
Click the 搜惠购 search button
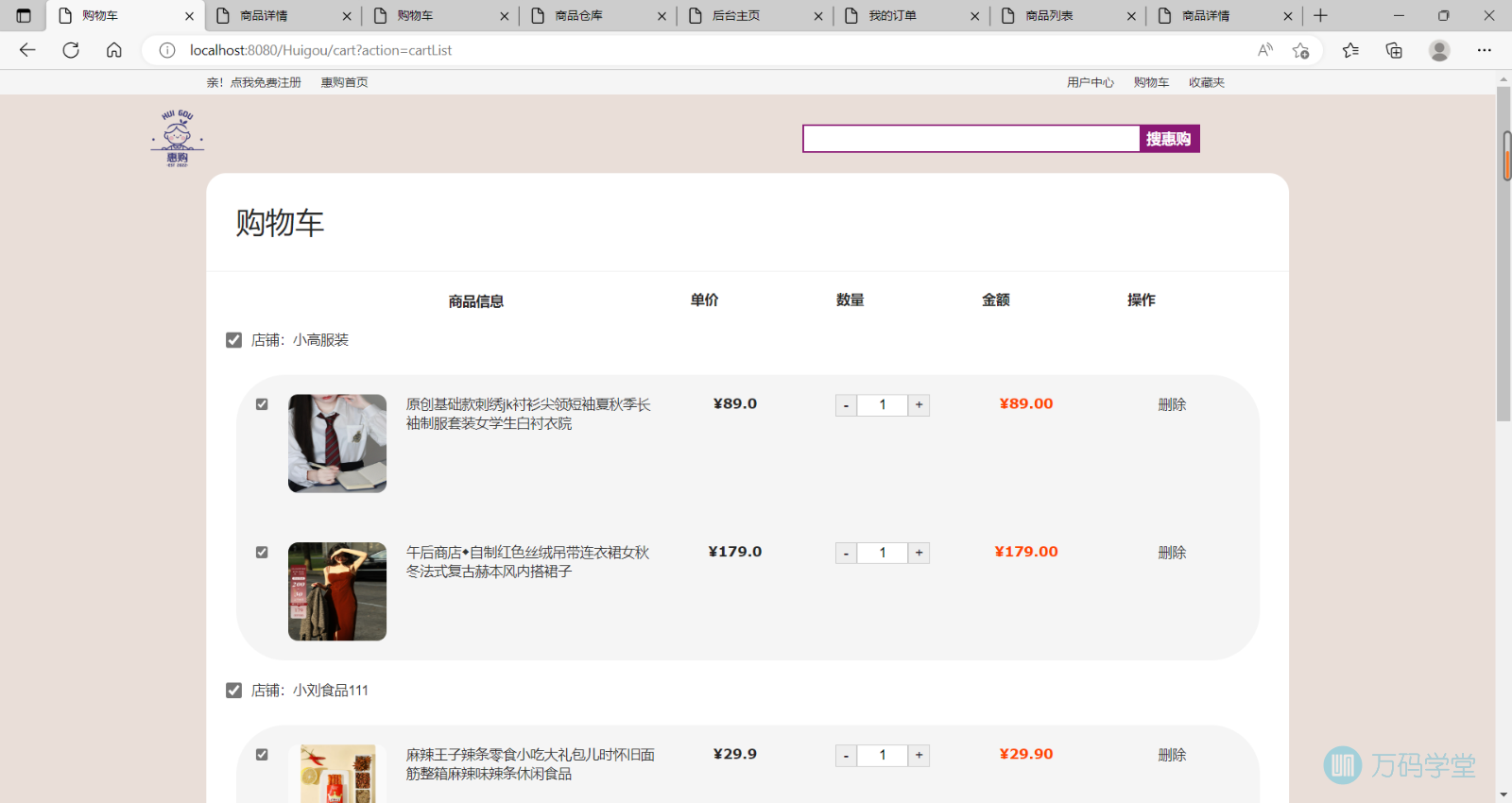pos(1169,139)
